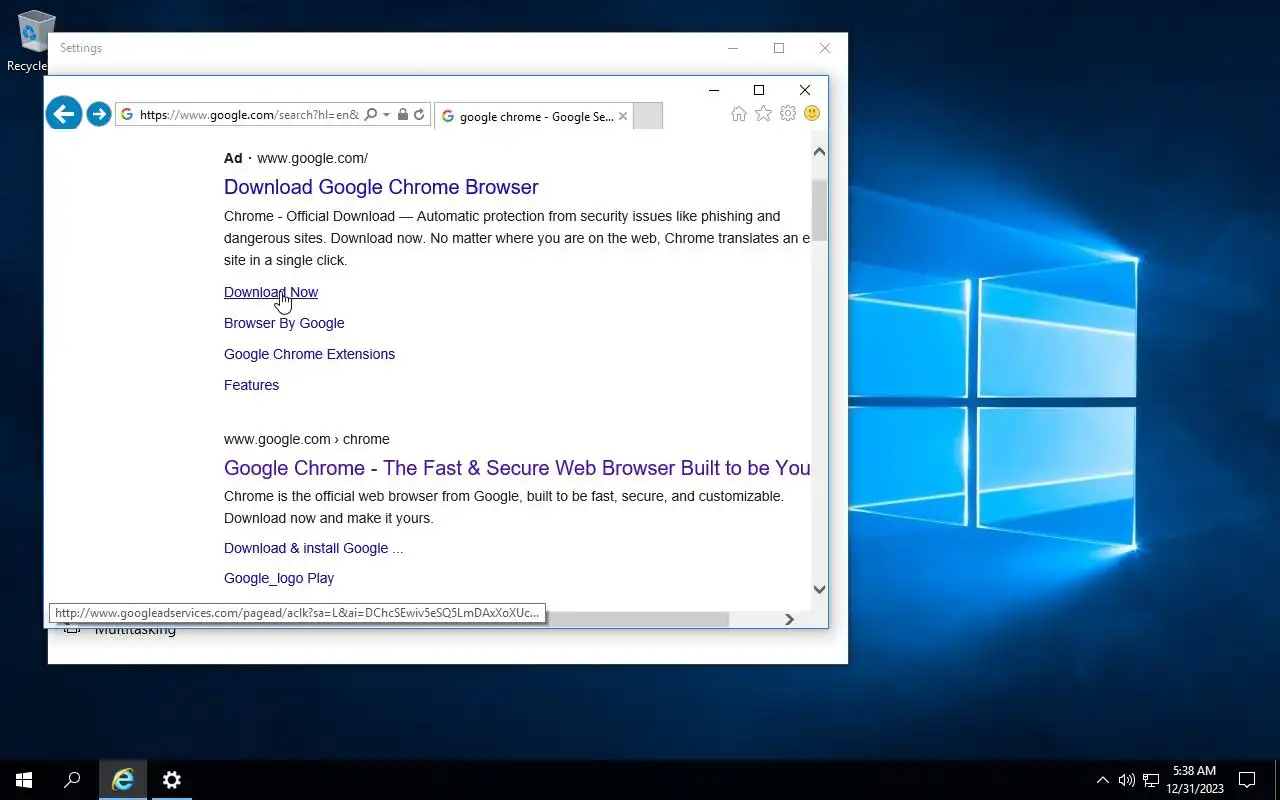Minimize the Settings window behind
The height and width of the screenshot is (800, 1280).
pos(733,48)
